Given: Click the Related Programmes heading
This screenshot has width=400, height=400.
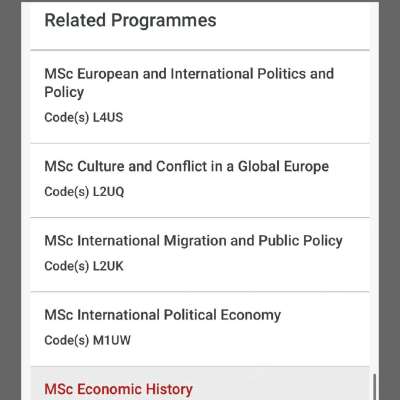Looking at the screenshot, I should tap(130, 20).
